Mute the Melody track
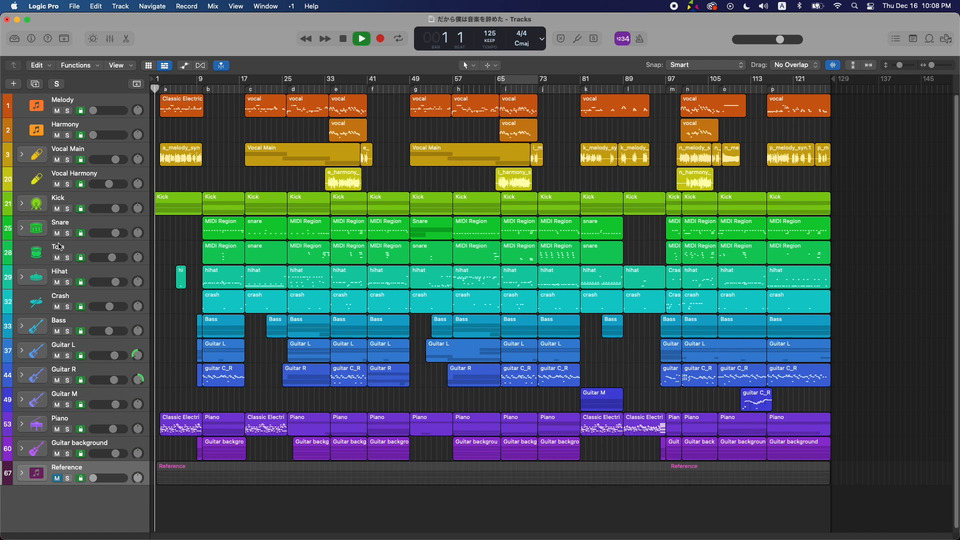This screenshot has height=540, width=960. [56, 111]
